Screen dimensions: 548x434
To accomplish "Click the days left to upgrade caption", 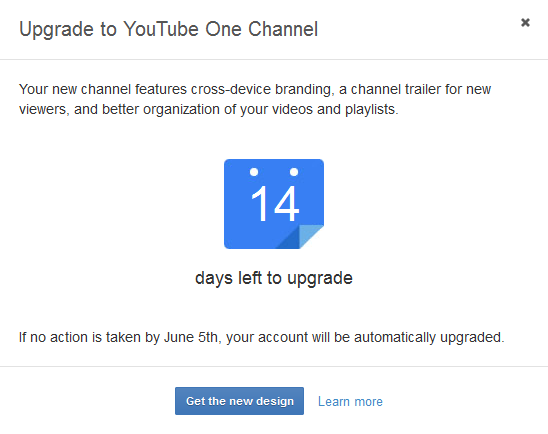I will click(274, 278).
